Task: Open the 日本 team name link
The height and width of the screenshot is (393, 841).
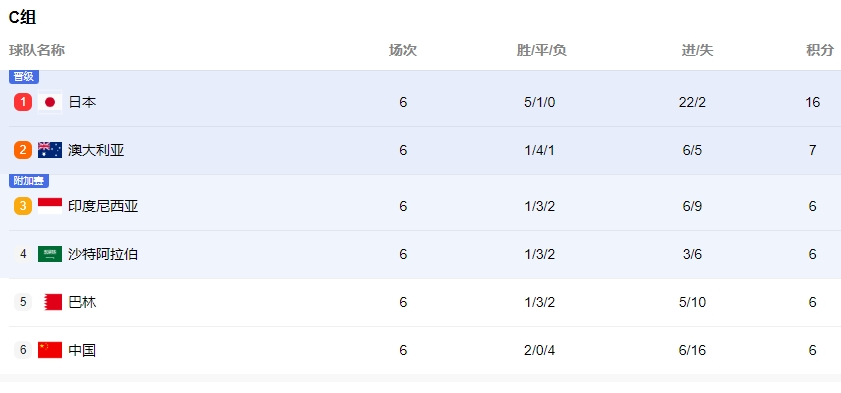Action: click(83, 102)
